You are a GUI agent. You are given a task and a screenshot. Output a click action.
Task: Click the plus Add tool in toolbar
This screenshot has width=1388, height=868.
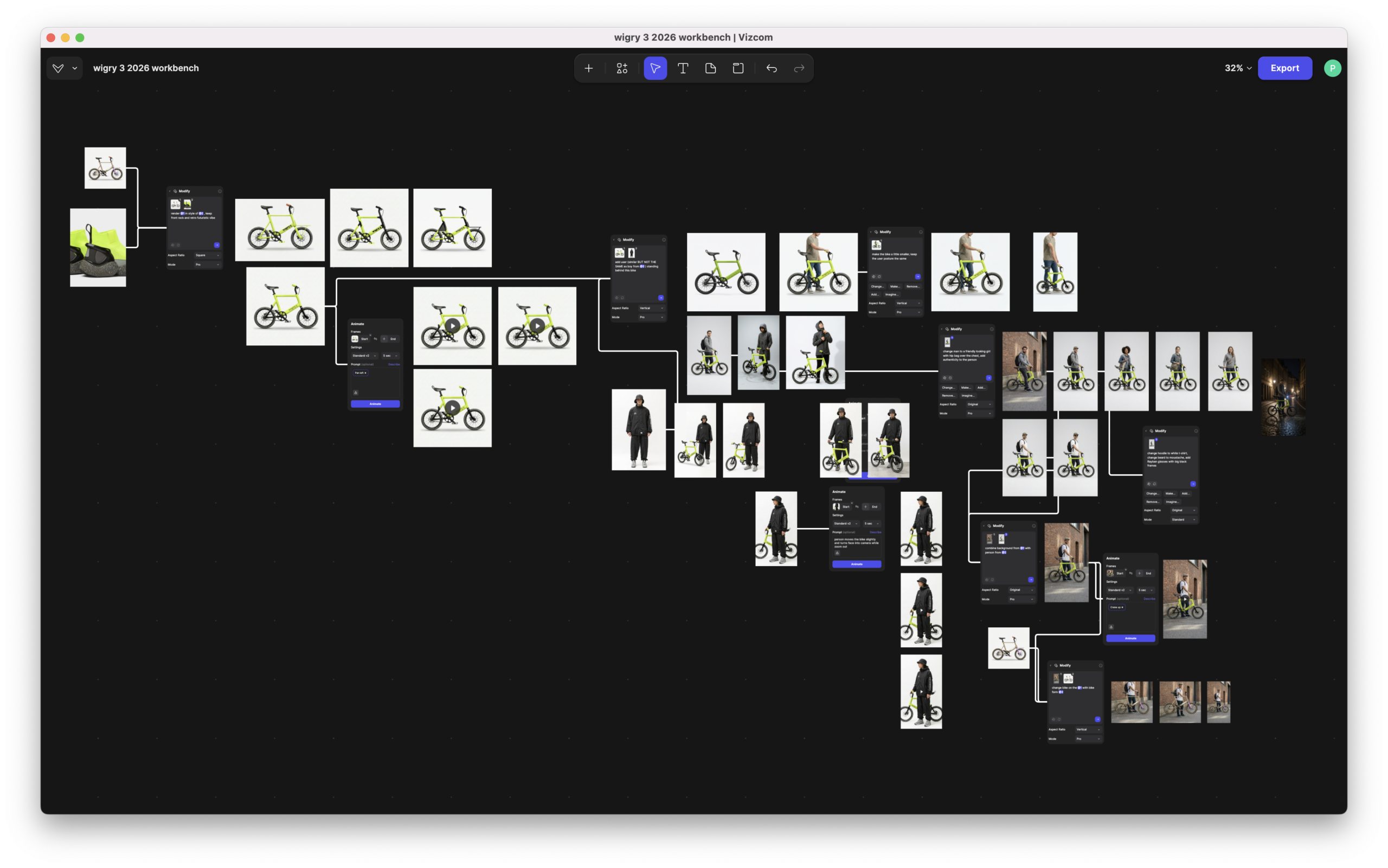[588, 68]
